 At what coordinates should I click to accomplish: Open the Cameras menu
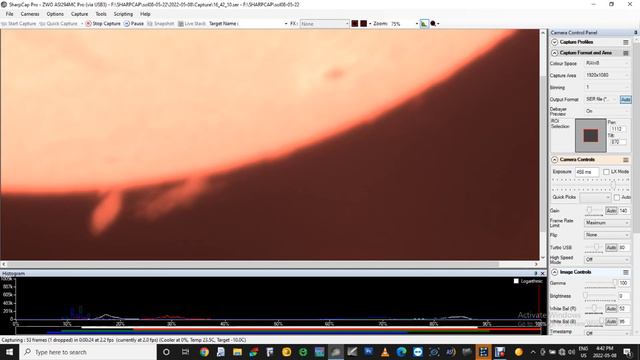(x=30, y=14)
